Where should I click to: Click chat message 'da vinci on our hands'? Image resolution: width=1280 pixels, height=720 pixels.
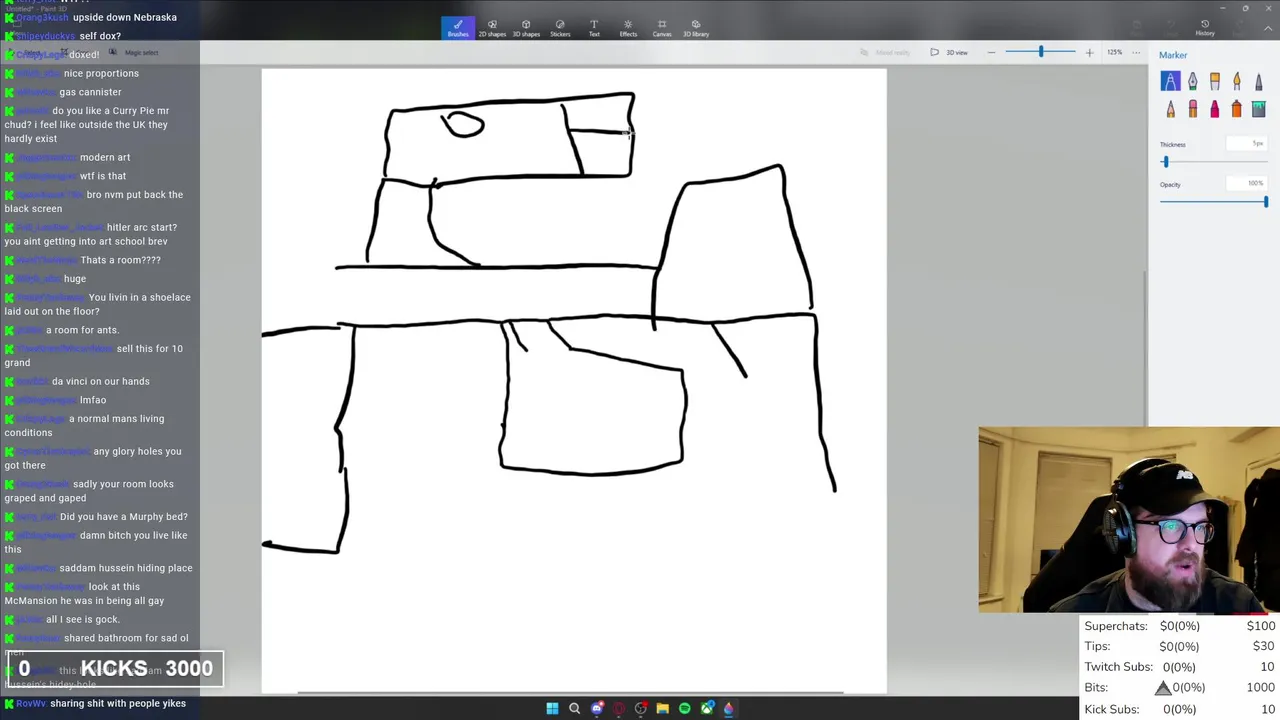tap(101, 381)
